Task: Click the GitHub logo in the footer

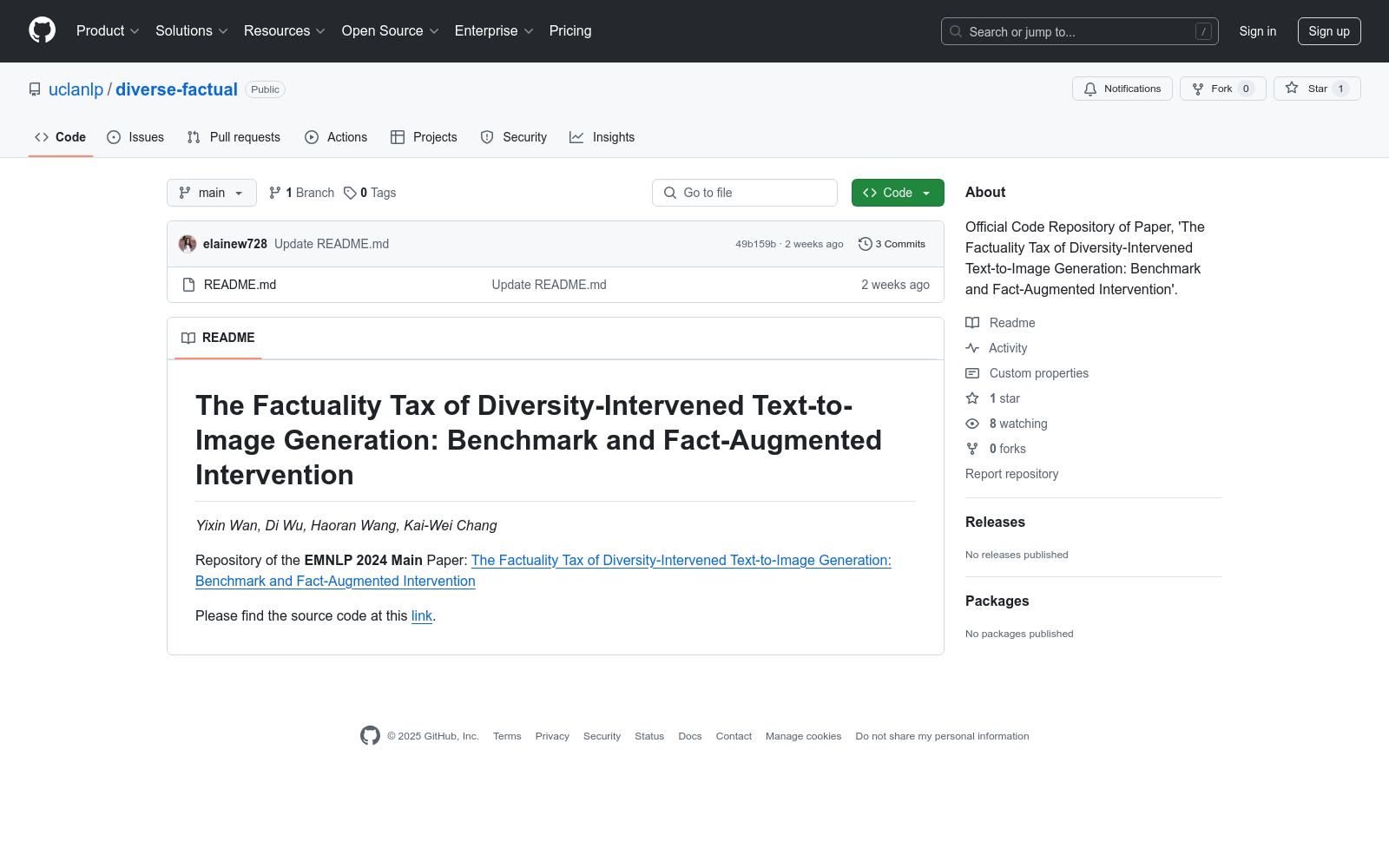Action: tap(370, 736)
